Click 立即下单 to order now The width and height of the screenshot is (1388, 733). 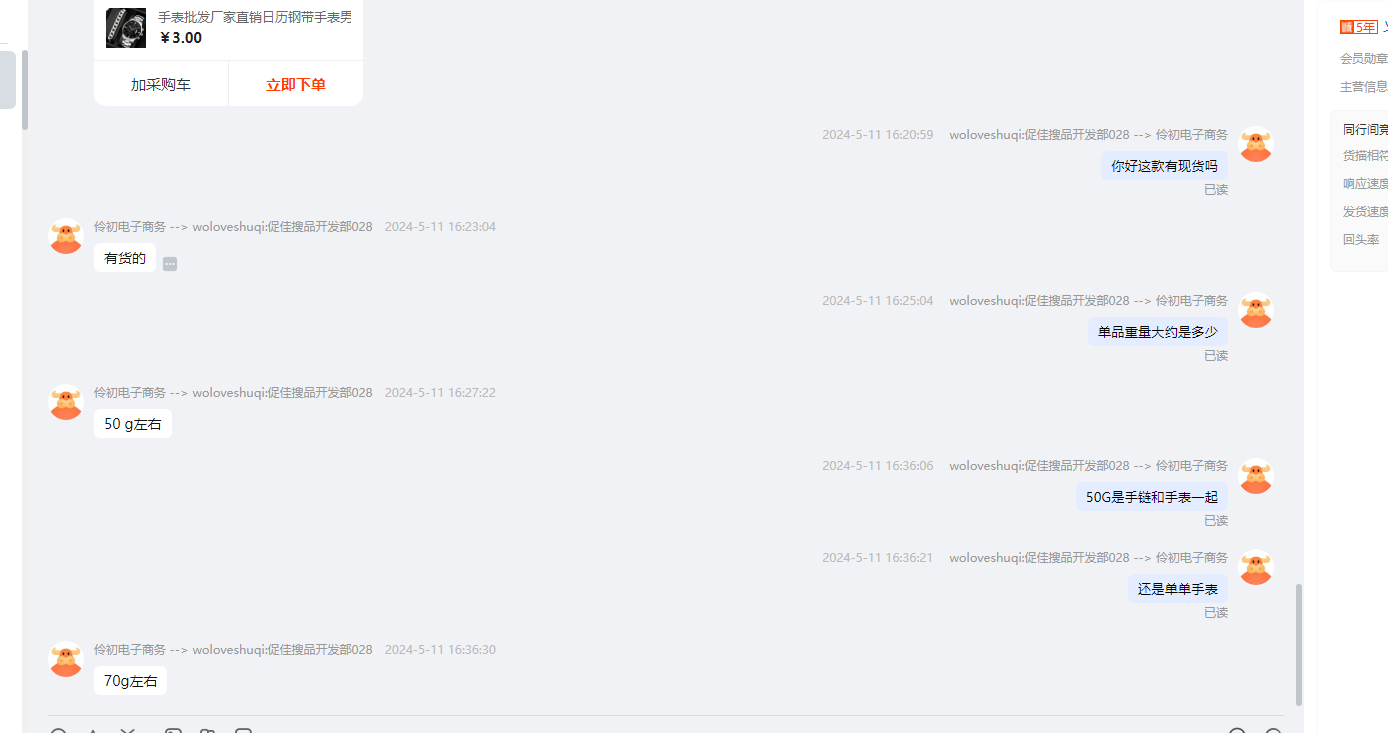pyautogui.click(x=296, y=85)
